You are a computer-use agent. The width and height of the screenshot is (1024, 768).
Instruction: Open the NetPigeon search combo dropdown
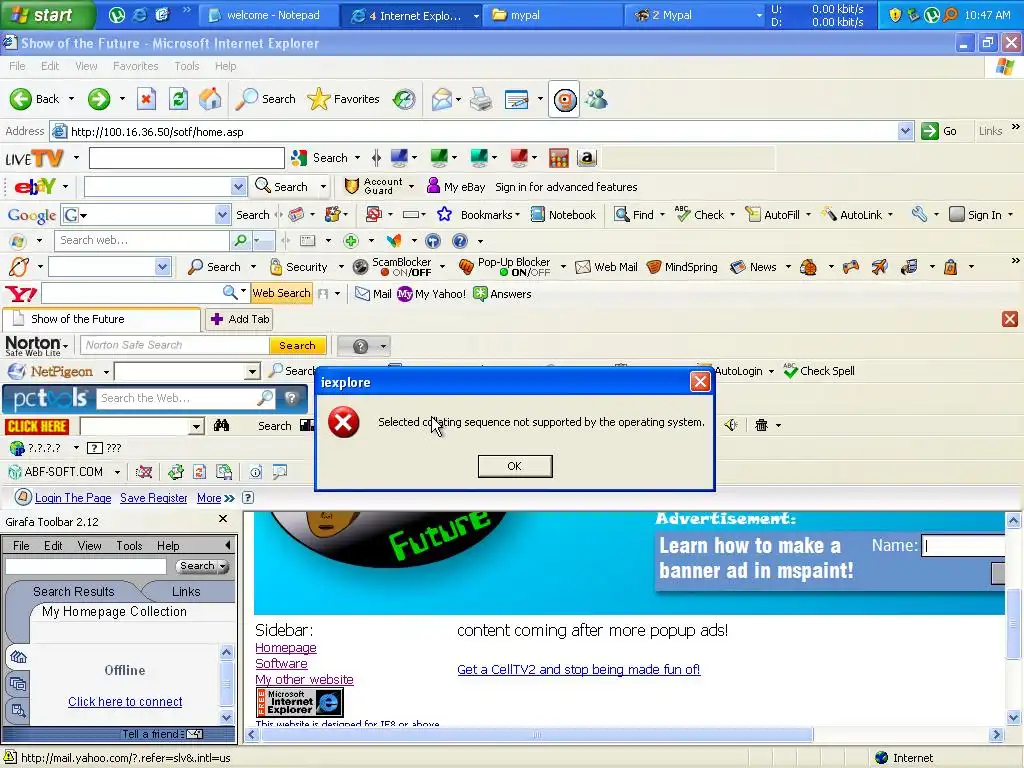[253, 372]
